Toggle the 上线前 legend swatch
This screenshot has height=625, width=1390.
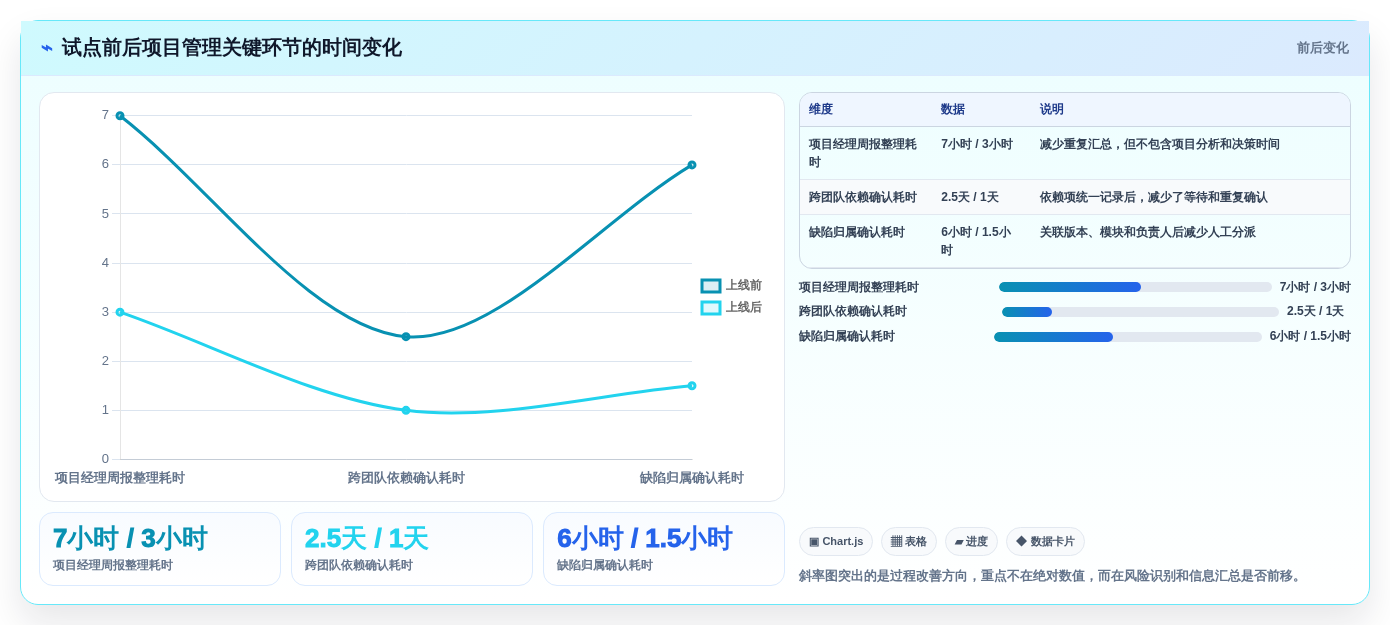(711, 286)
